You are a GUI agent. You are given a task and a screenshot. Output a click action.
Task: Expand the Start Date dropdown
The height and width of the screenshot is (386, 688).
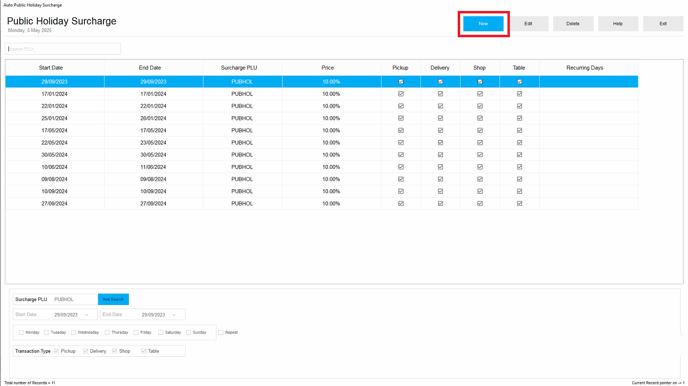pos(86,315)
